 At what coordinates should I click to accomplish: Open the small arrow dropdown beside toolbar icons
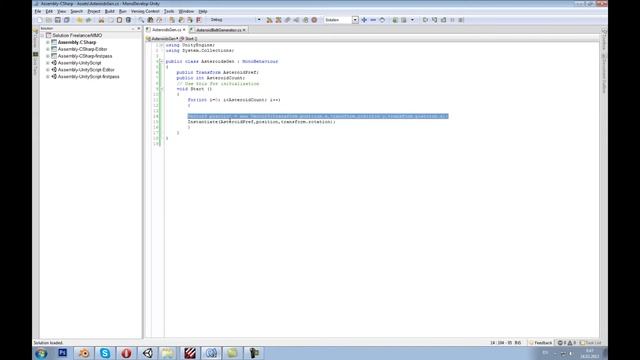pos(412,20)
